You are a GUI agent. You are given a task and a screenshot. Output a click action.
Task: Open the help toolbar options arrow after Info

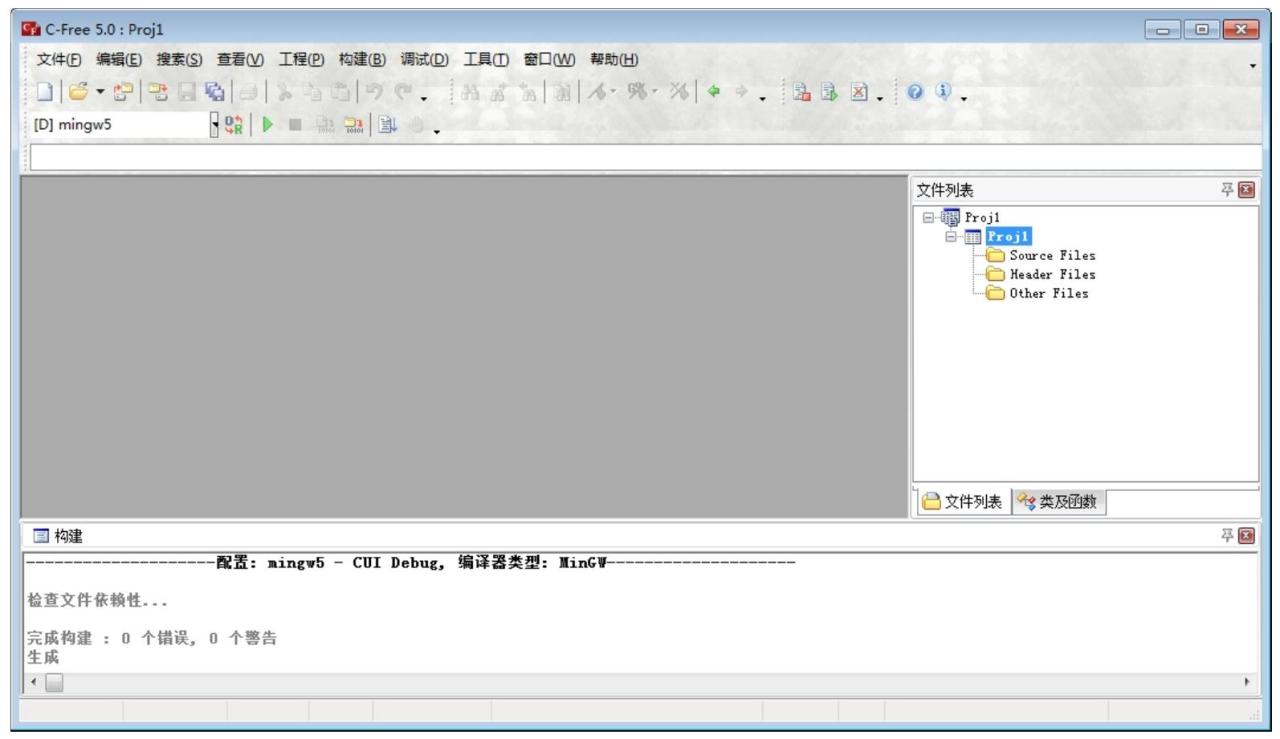(x=964, y=98)
